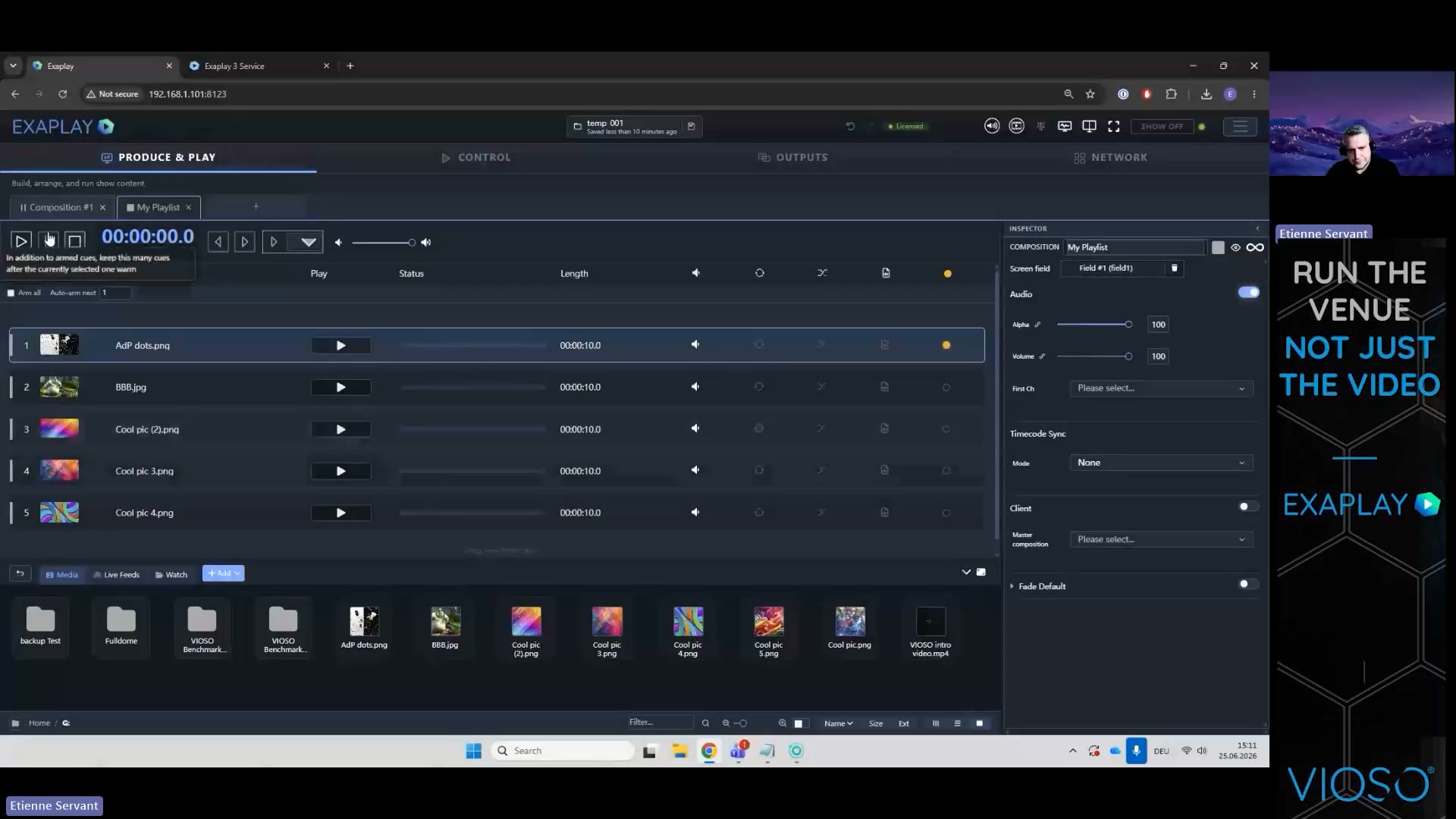Select the Live Feeds tab
This screenshot has height=819, width=1456.
point(117,575)
